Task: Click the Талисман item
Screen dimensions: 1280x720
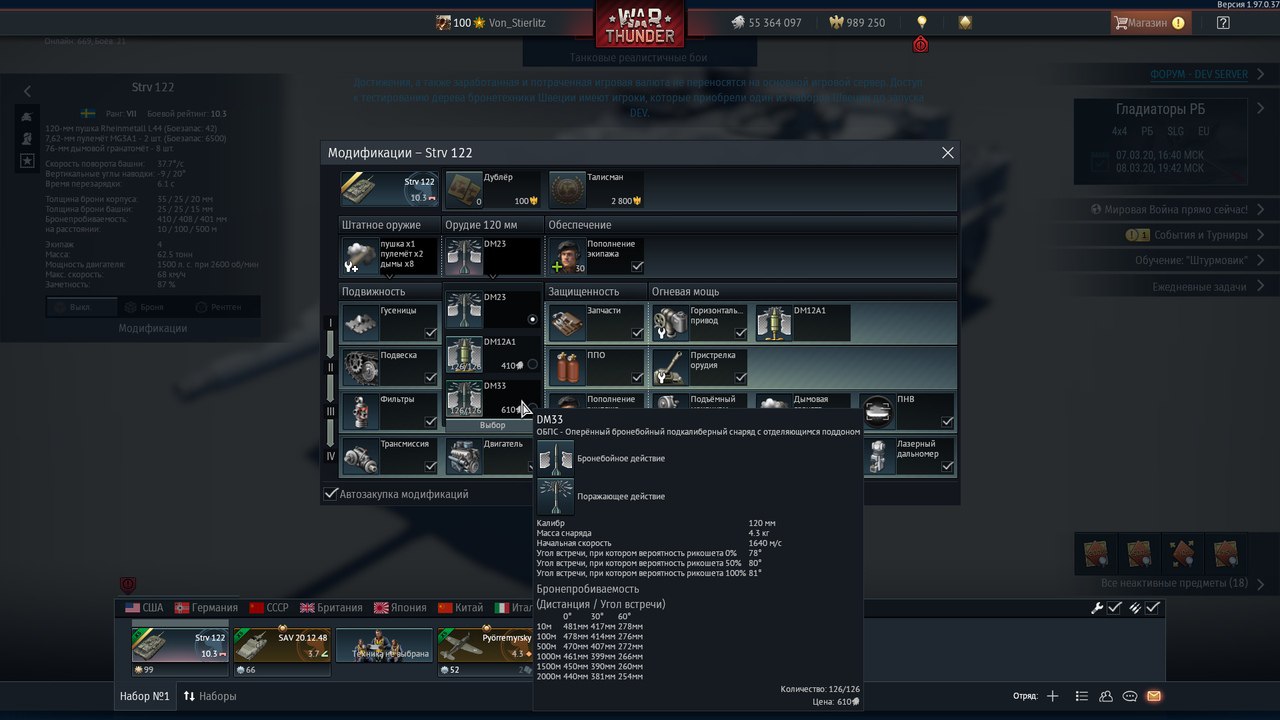Action: [597, 189]
